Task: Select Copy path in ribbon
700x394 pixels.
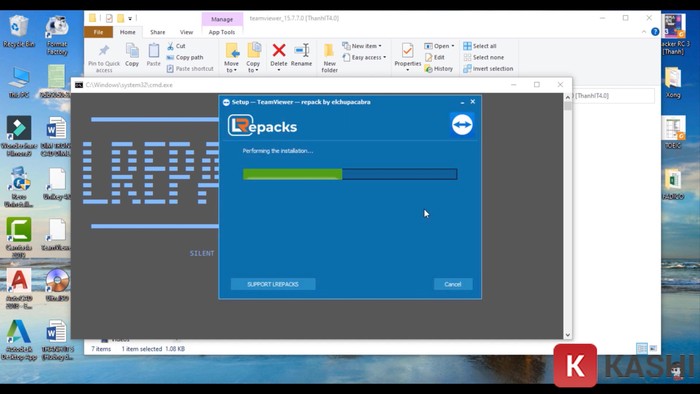Action: coord(185,58)
